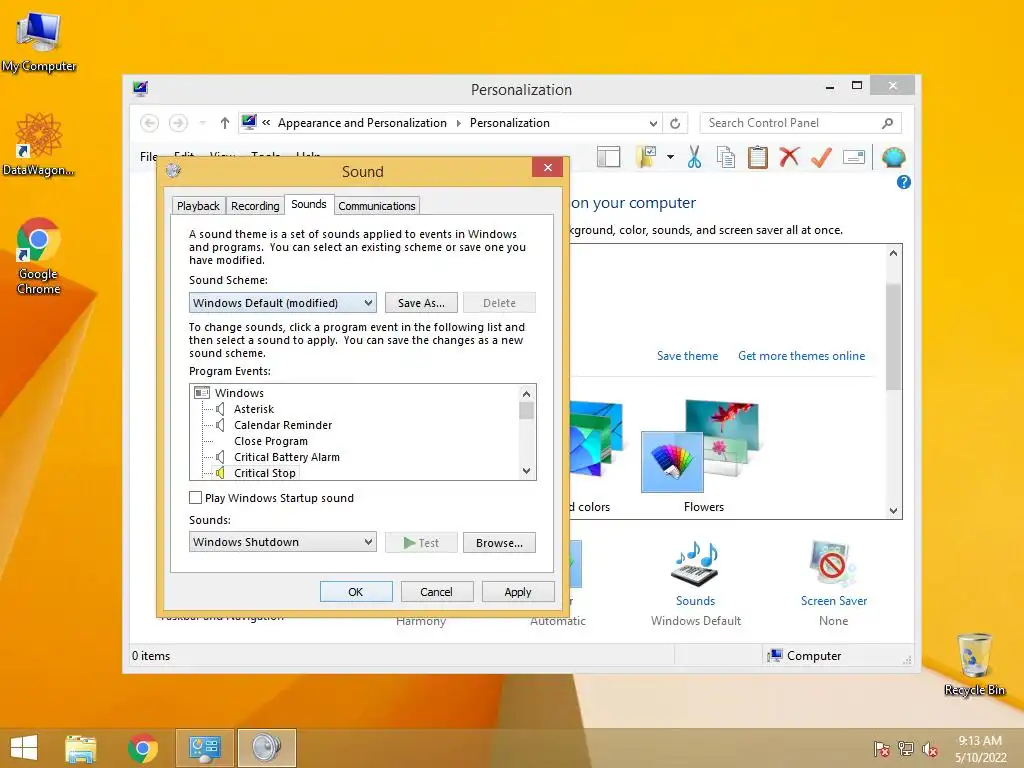Click the Screen Saver icon in Personalization

(833, 564)
